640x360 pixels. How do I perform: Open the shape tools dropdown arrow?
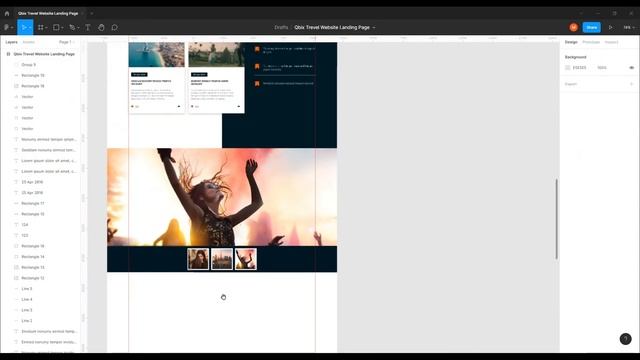[62, 28]
